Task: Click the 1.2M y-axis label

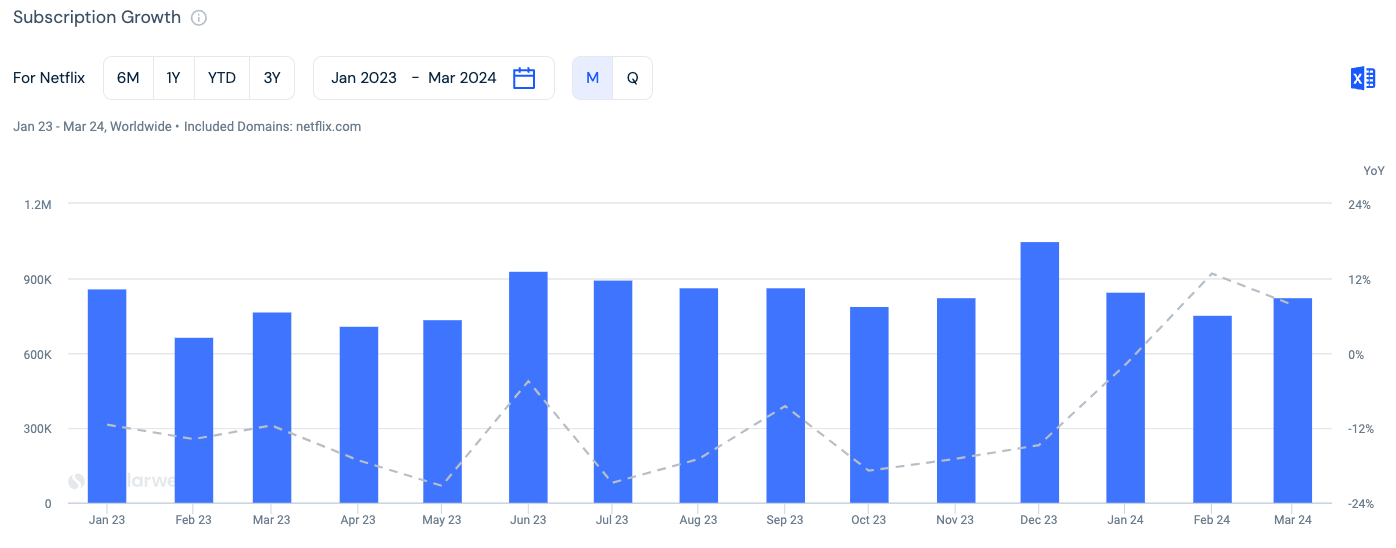Action: pos(37,205)
